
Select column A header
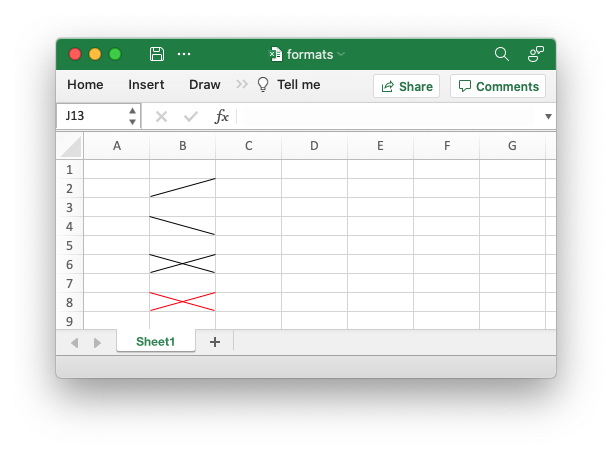pyautogui.click(x=117, y=146)
